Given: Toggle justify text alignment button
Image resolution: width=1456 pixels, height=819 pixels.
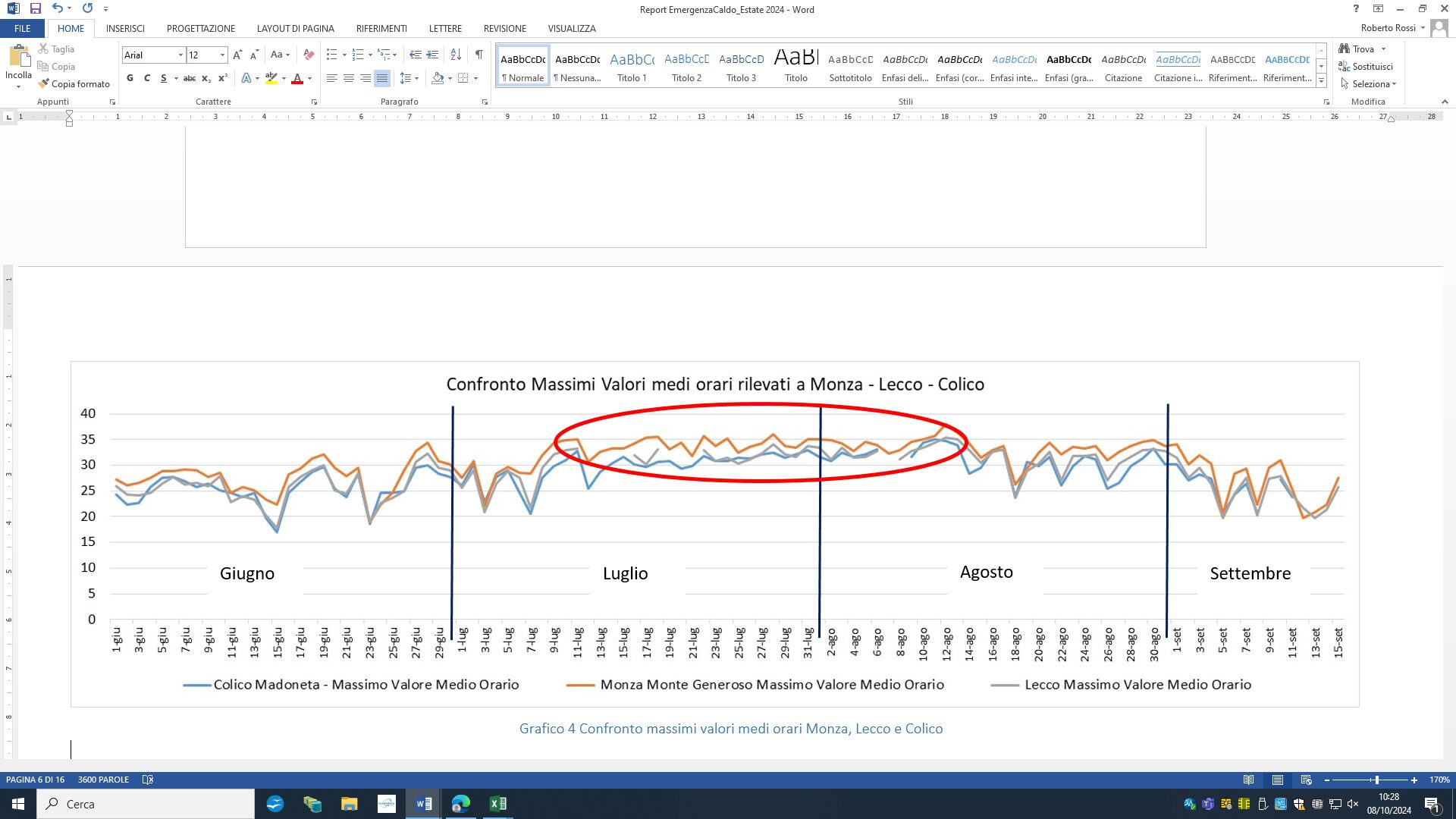Looking at the screenshot, I should click(x=382, y=78).
